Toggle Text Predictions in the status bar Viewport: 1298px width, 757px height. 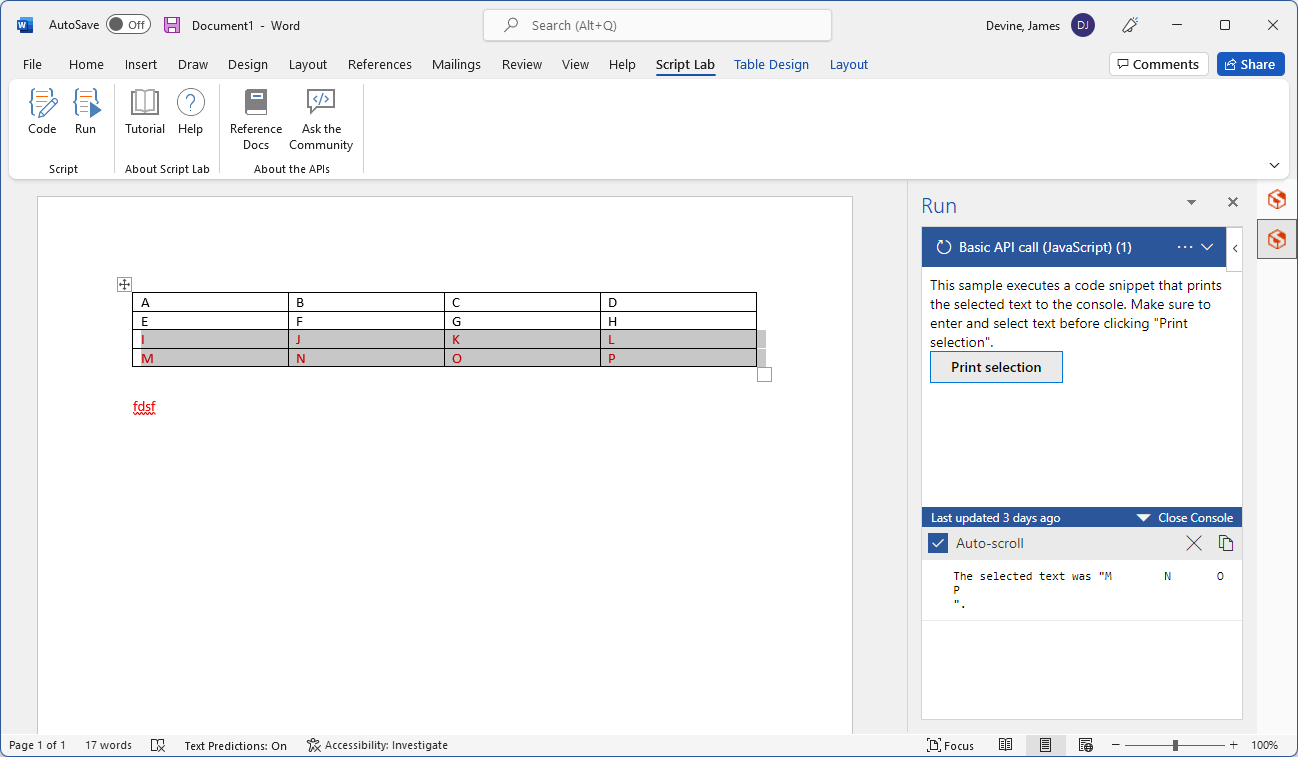(x=235, y=745)
